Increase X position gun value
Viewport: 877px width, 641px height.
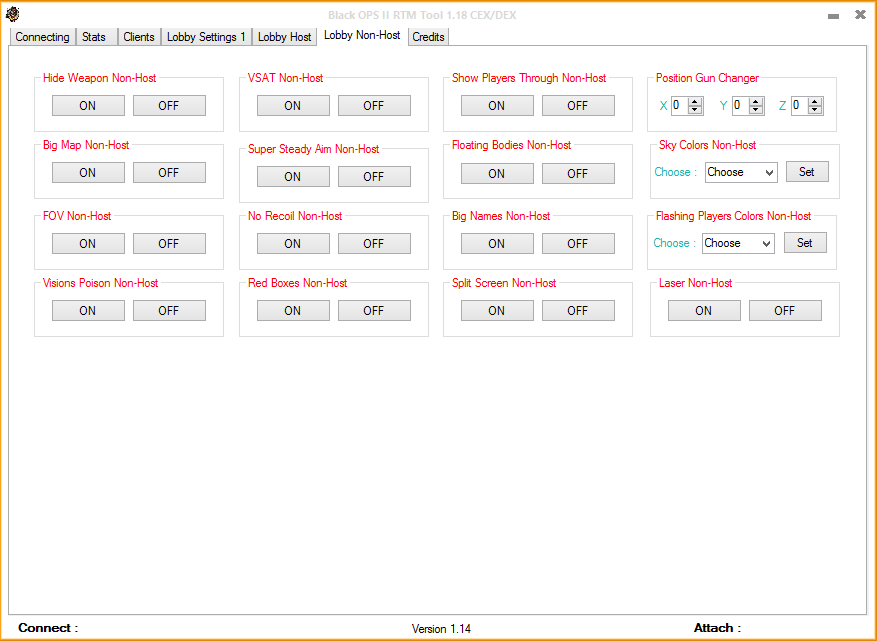click(695, 102)
